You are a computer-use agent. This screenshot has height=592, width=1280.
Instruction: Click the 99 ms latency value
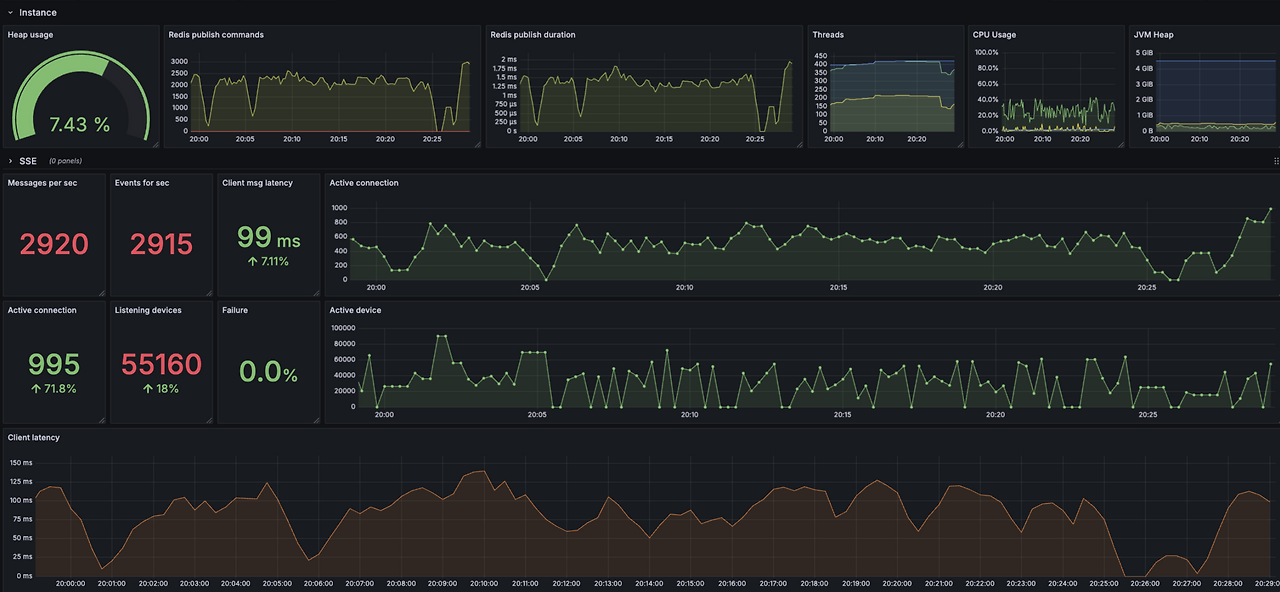(x=269, y=237)
